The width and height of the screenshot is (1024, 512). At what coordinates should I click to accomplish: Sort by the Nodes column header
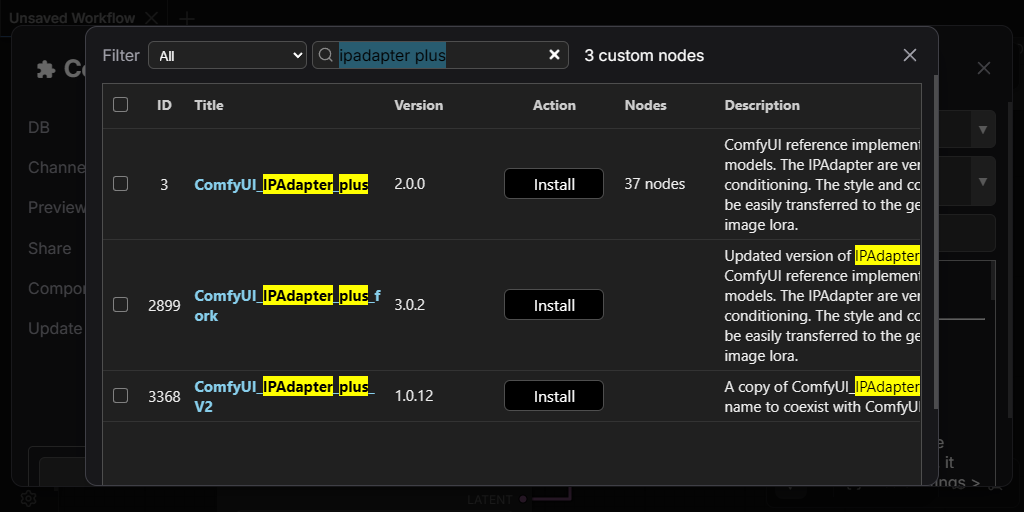pos(645,105)
